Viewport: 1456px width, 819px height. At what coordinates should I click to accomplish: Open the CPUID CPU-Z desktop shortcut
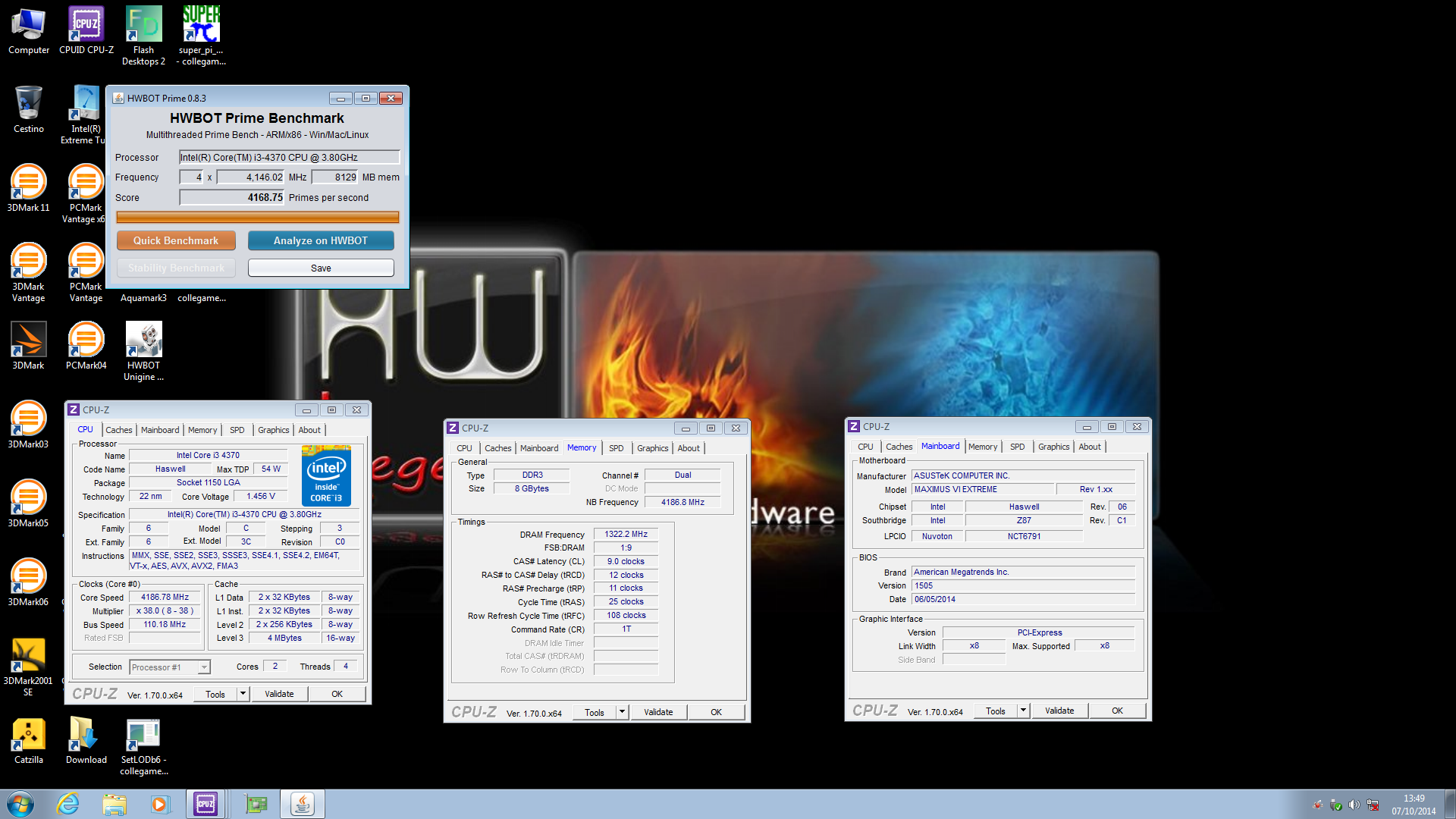coord(86,30)
